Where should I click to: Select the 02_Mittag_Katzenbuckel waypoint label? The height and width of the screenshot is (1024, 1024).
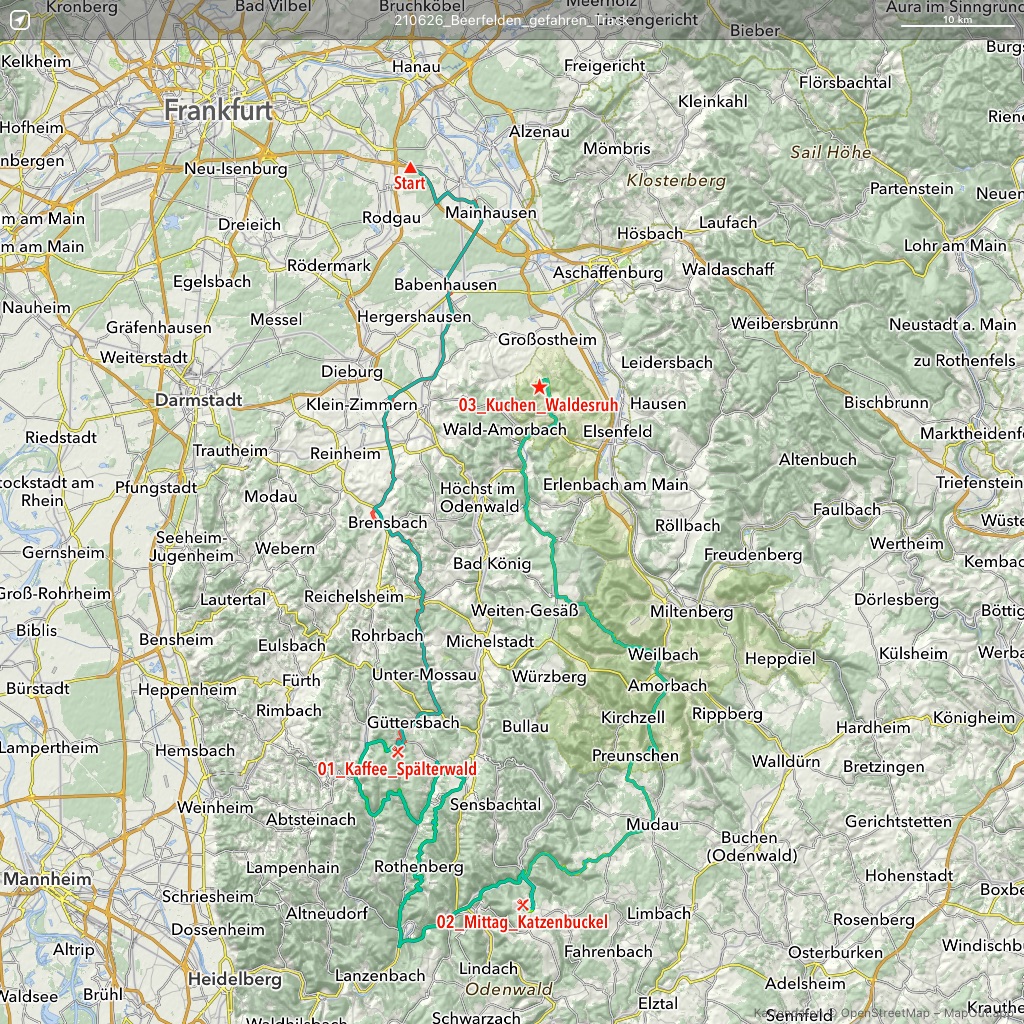coord(521,922)
